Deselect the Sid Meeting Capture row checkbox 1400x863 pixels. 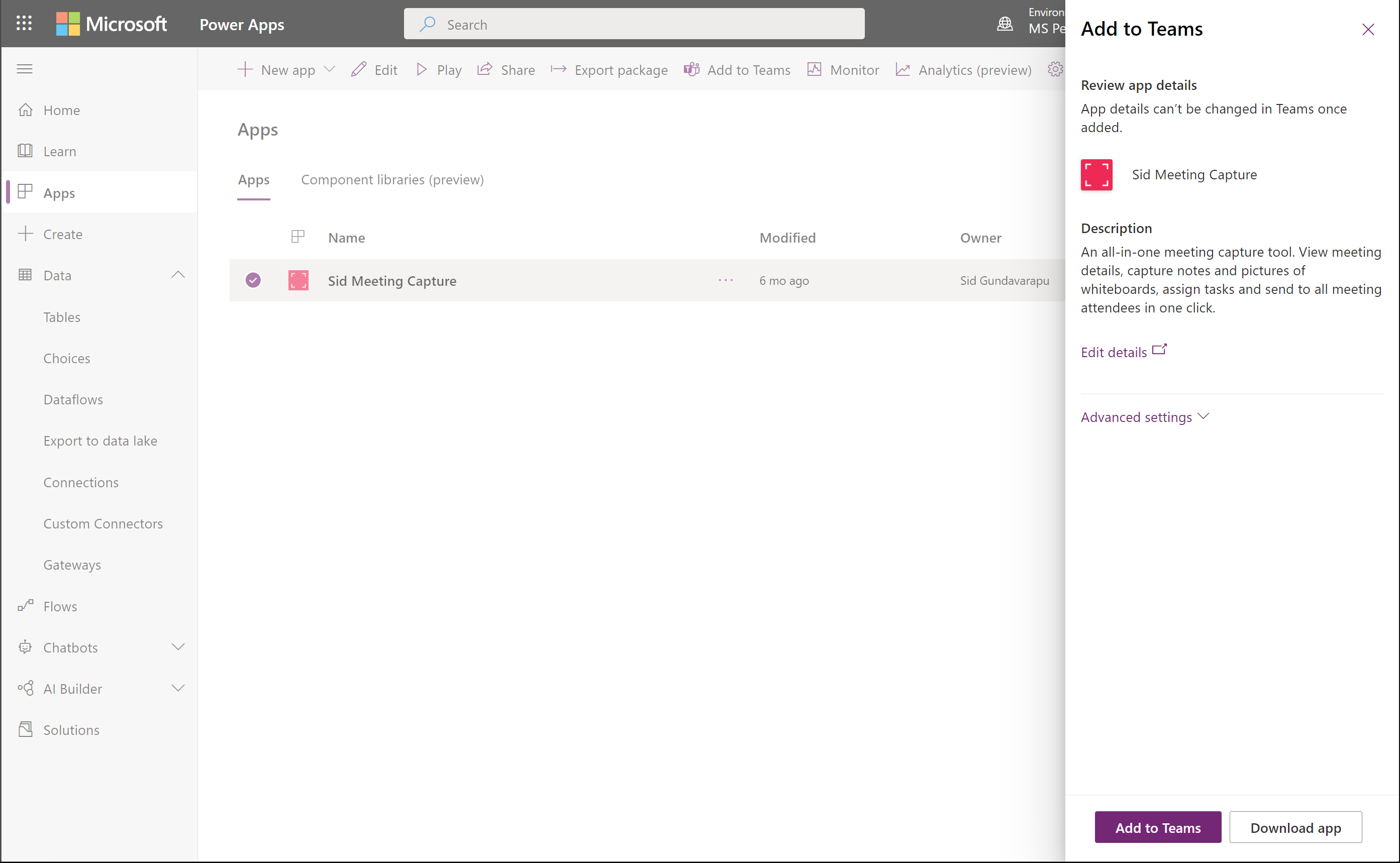tap(253, 280)
